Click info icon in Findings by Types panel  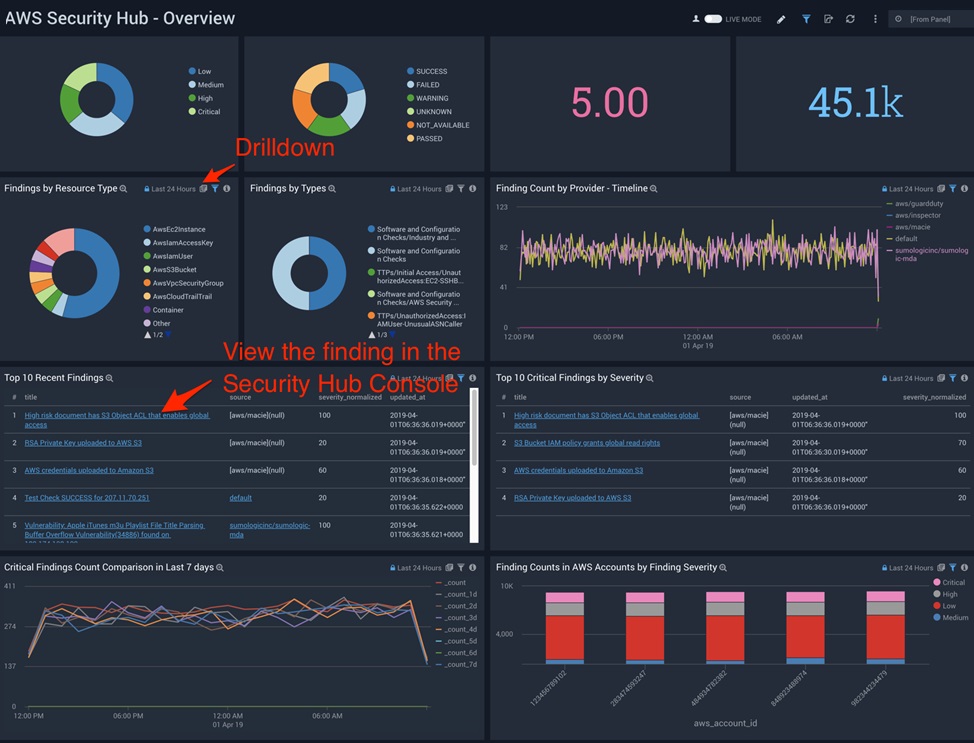(473, 189)
